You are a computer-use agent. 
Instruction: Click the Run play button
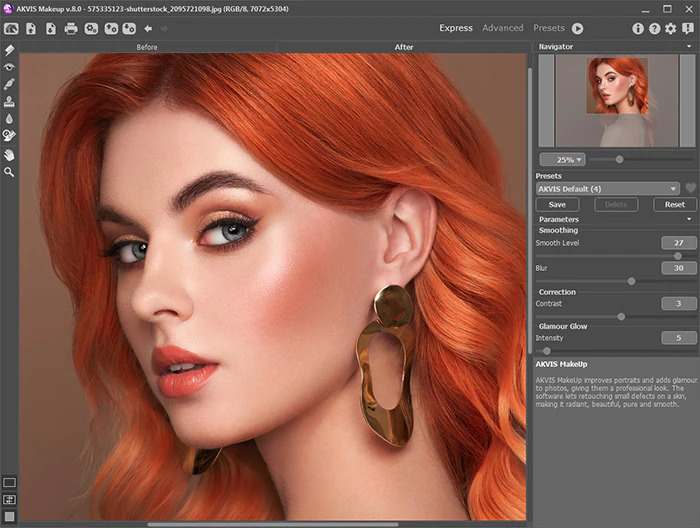click(577, 29)
